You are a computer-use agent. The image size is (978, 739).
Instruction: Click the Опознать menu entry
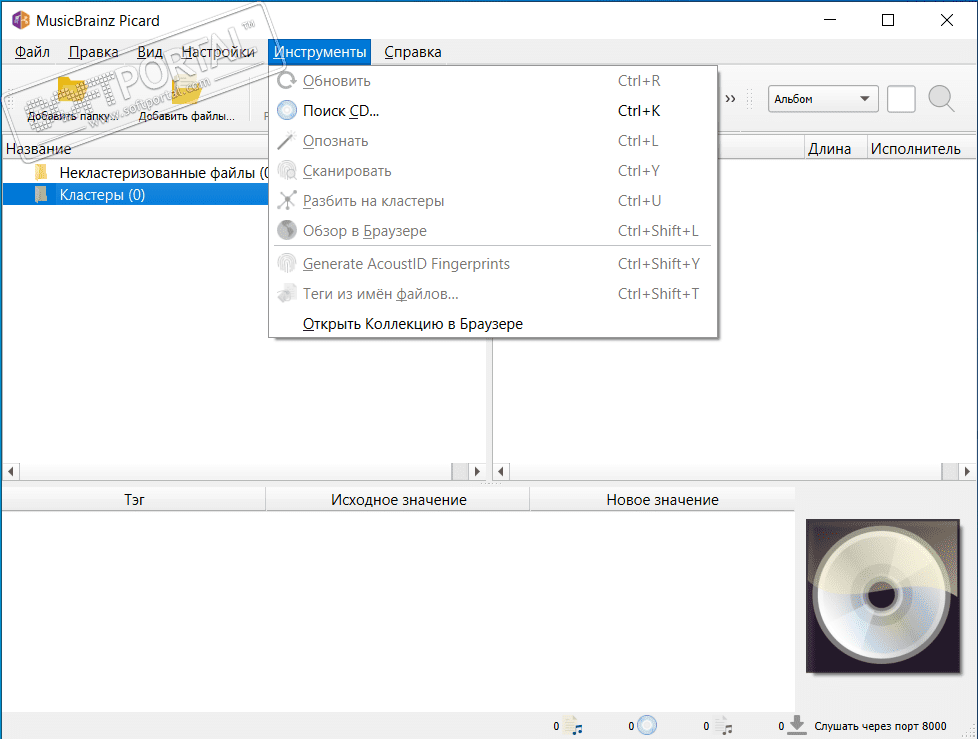tap(493, 141)
